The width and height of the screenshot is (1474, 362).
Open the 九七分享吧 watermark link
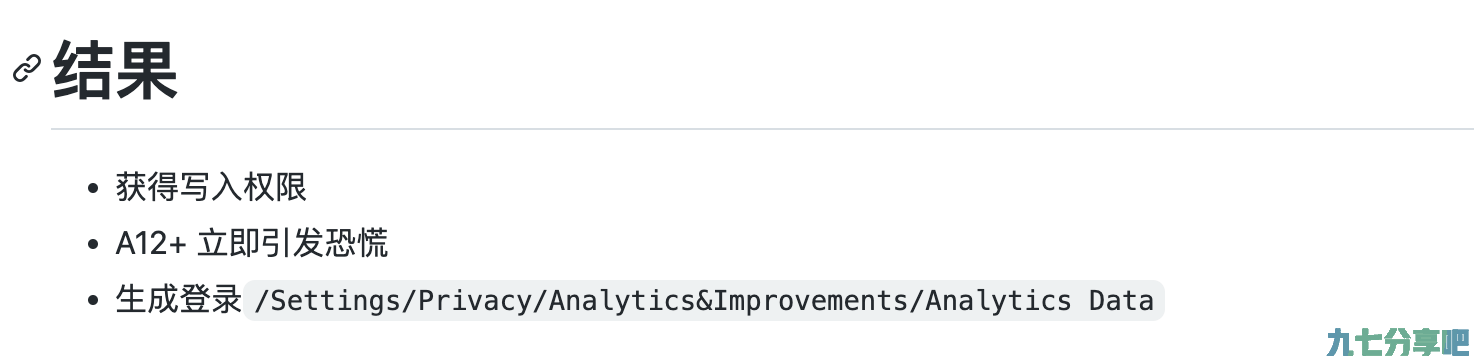(x=1397, y=342)
